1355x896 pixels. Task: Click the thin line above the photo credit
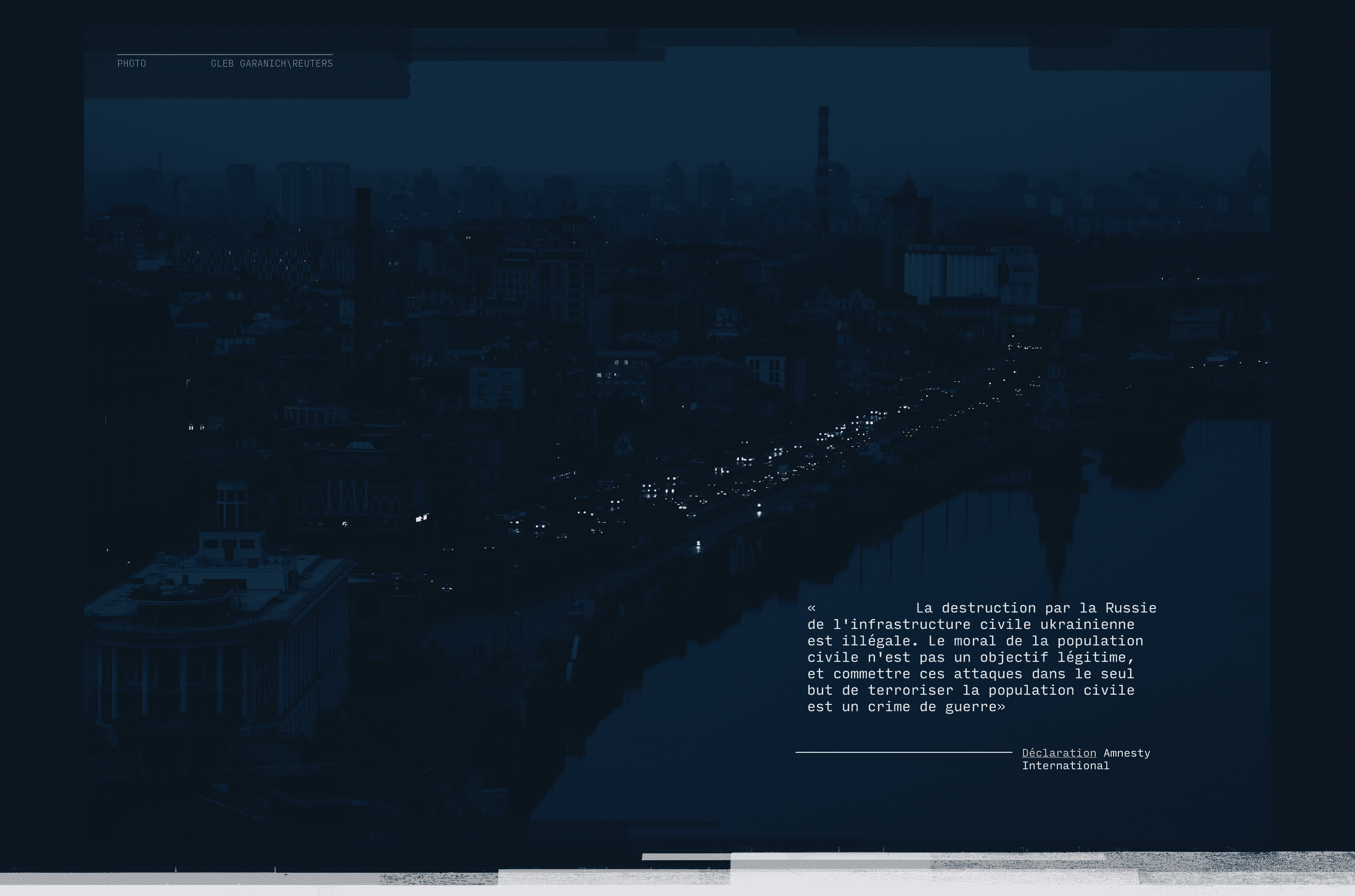click(x=225, y=55)
